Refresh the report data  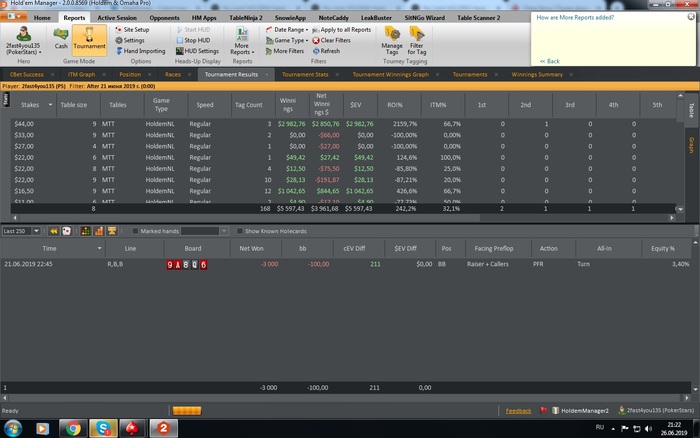(326, 51)
